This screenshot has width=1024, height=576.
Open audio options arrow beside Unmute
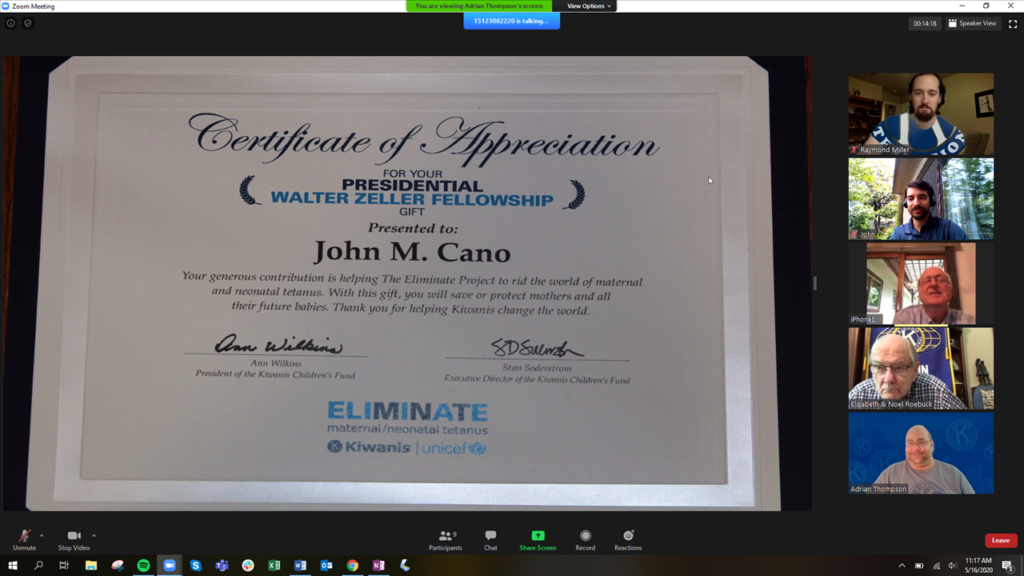tap(42, 536)
